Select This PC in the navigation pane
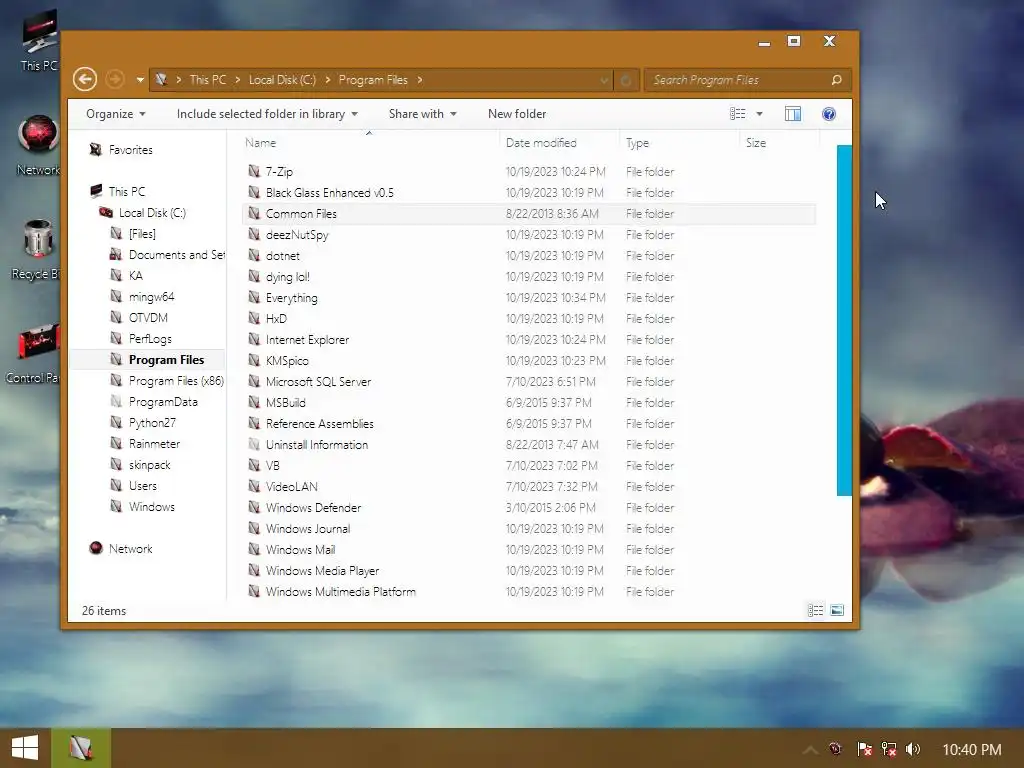The image size is (1024, 768). pos(127,191)
